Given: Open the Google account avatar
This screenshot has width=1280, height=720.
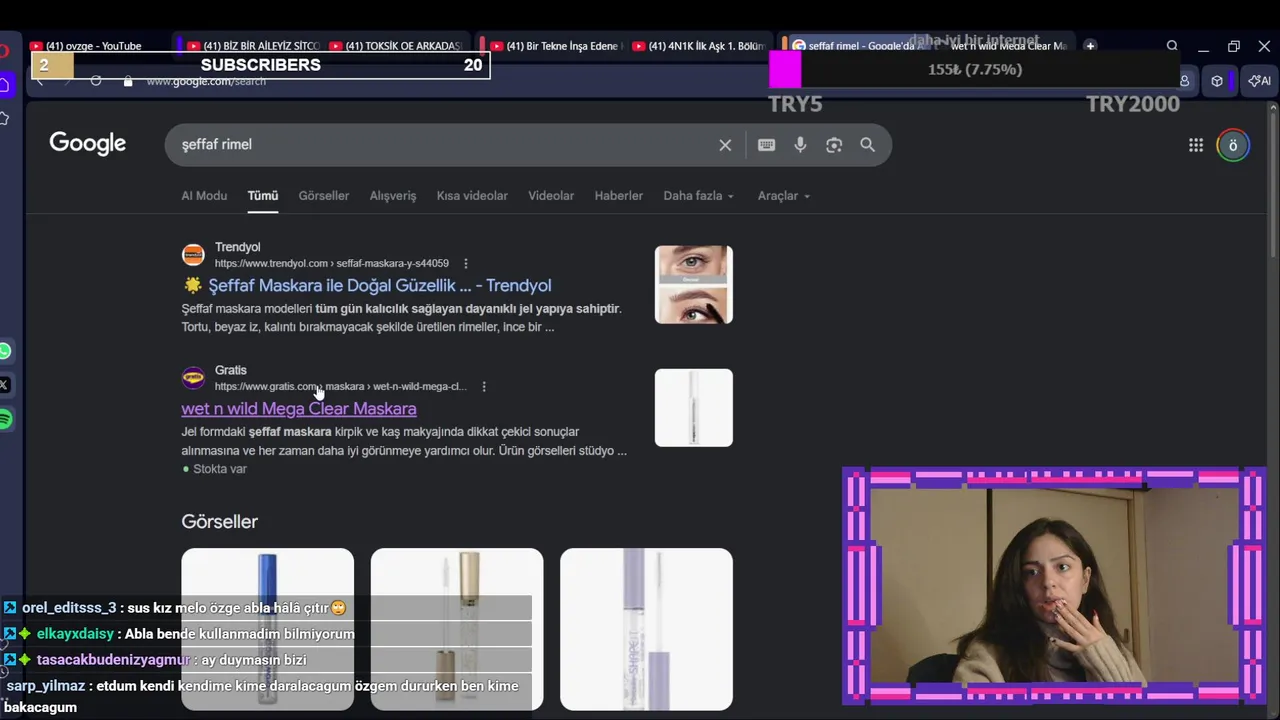Looking at the screenshot, I should coord(1233,145).
